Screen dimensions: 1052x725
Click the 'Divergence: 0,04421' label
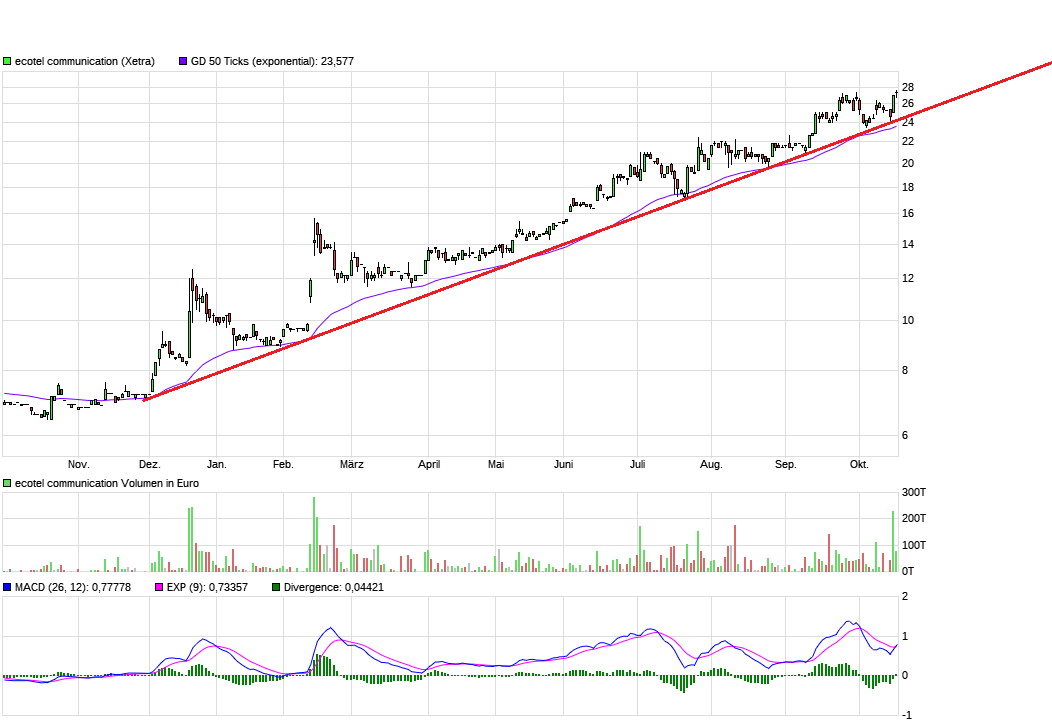pos(334,588)
